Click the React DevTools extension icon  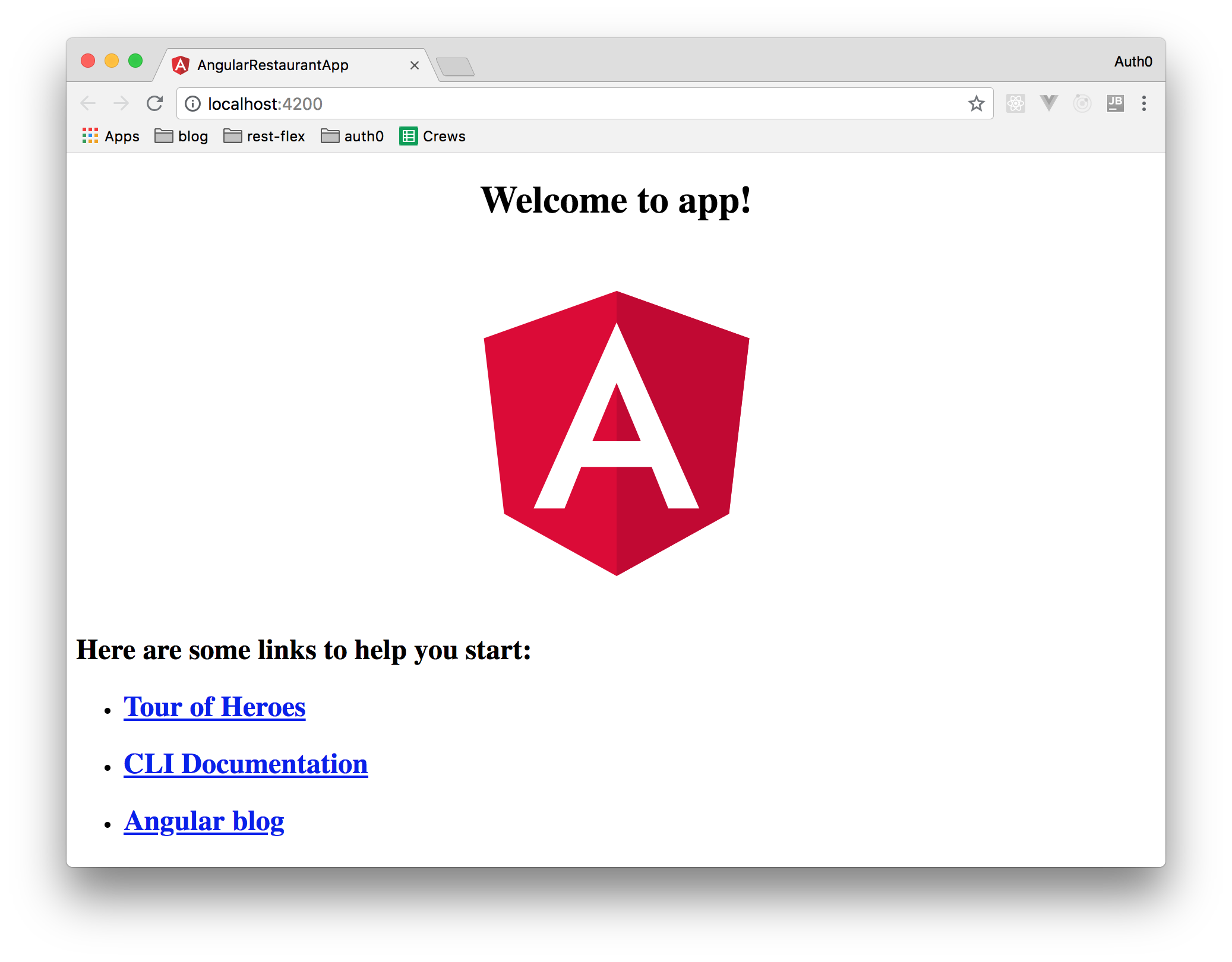(1015, 103)
